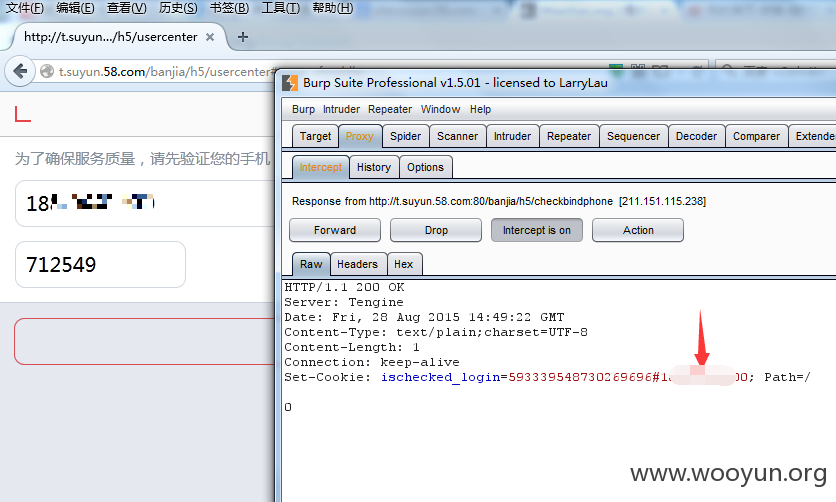The height and width of the screenshot is (502, 836).
Task: Switch to the Hex view tab
Action: pyautogui.click(x=404, y=264)
